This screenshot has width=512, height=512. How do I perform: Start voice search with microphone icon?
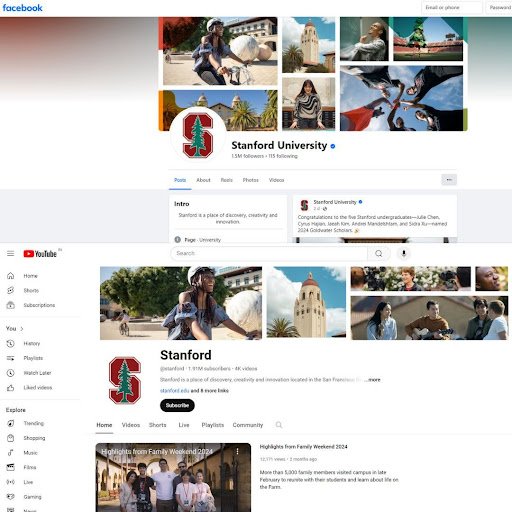(404, 254)
